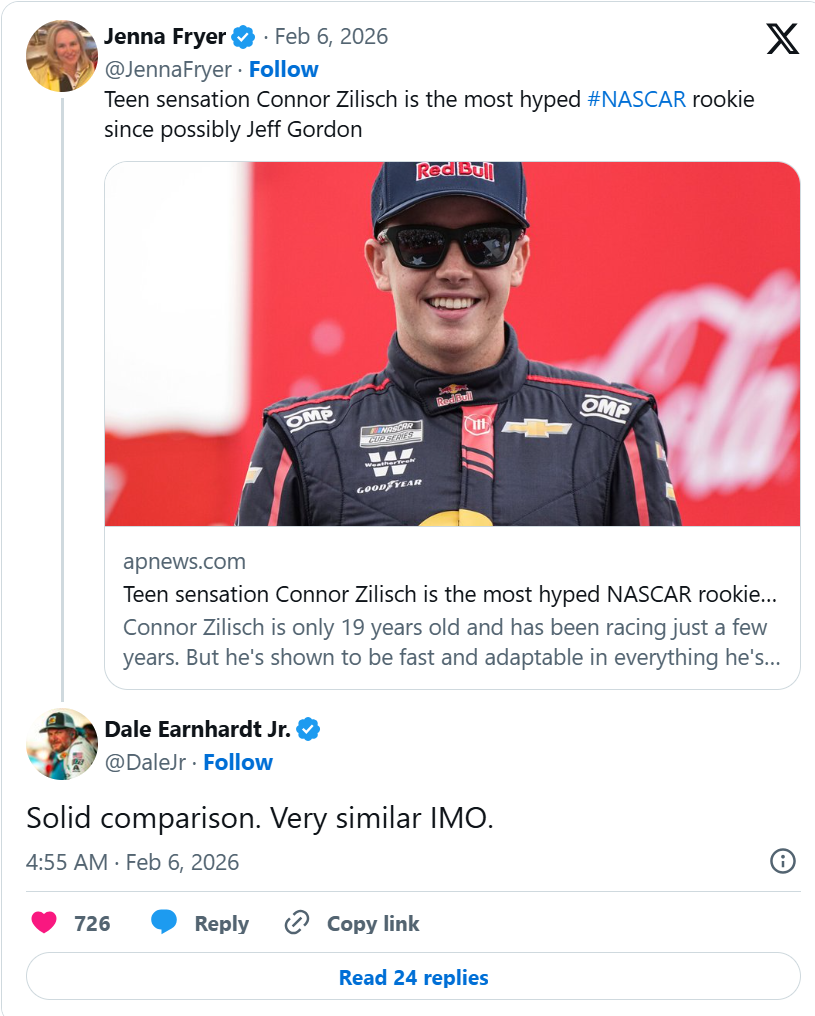Click the 4:55 AM Feb 6, 2026 timestamp

[133, 862]
